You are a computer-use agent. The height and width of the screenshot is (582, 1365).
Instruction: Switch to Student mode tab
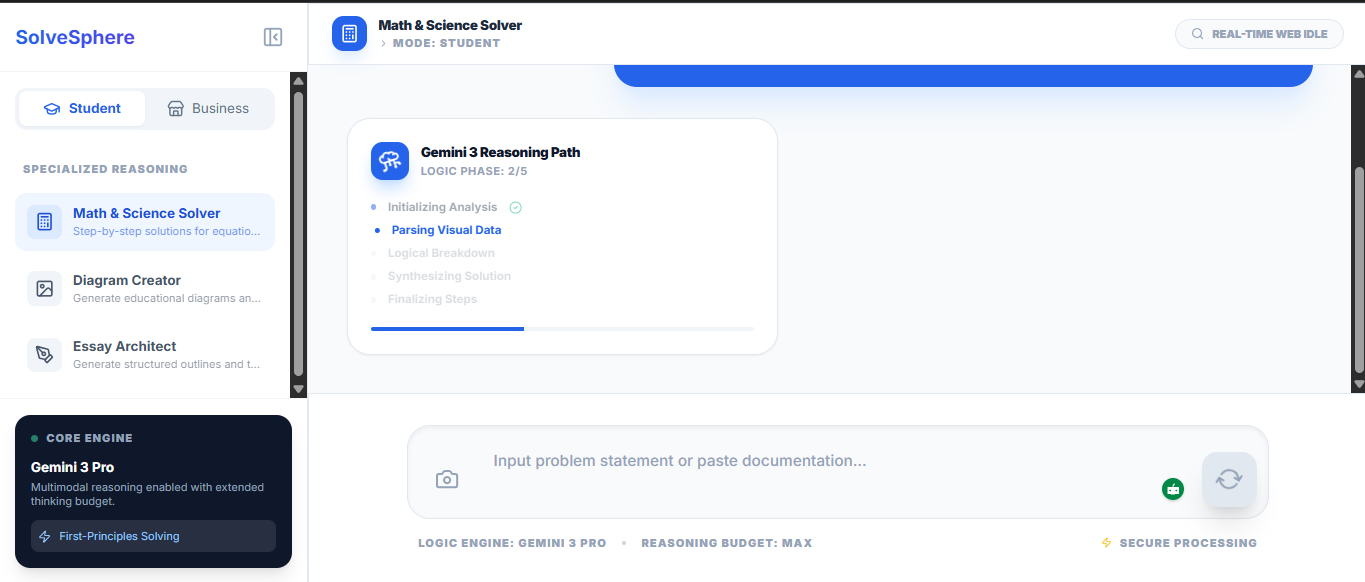[82, 109]
